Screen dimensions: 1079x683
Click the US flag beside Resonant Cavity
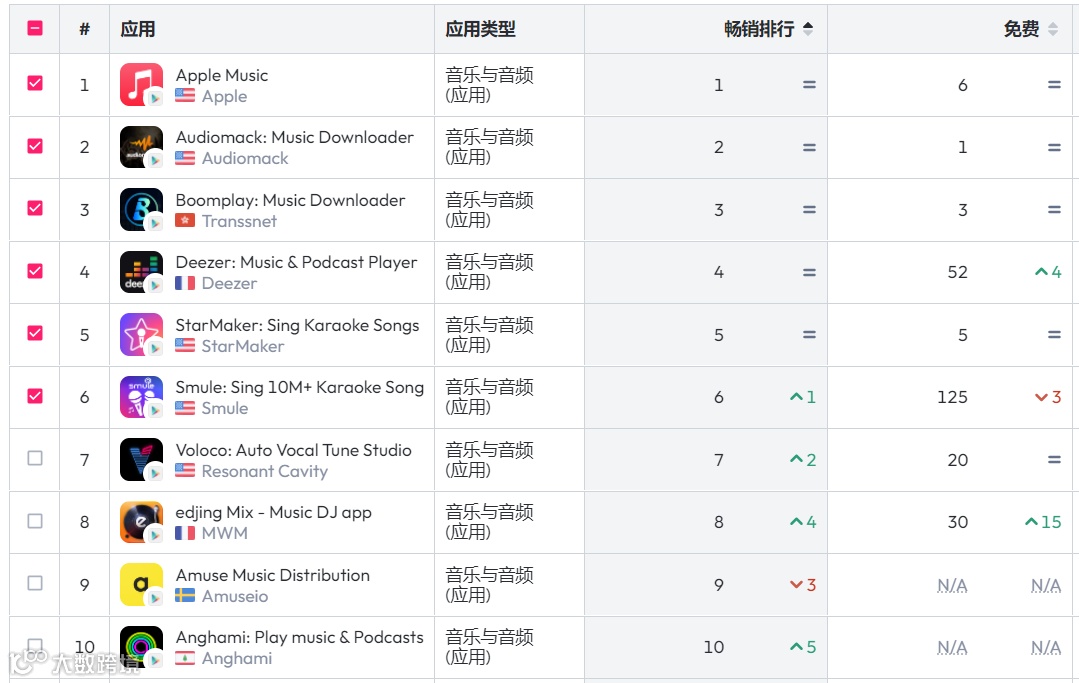click(184, 470)
